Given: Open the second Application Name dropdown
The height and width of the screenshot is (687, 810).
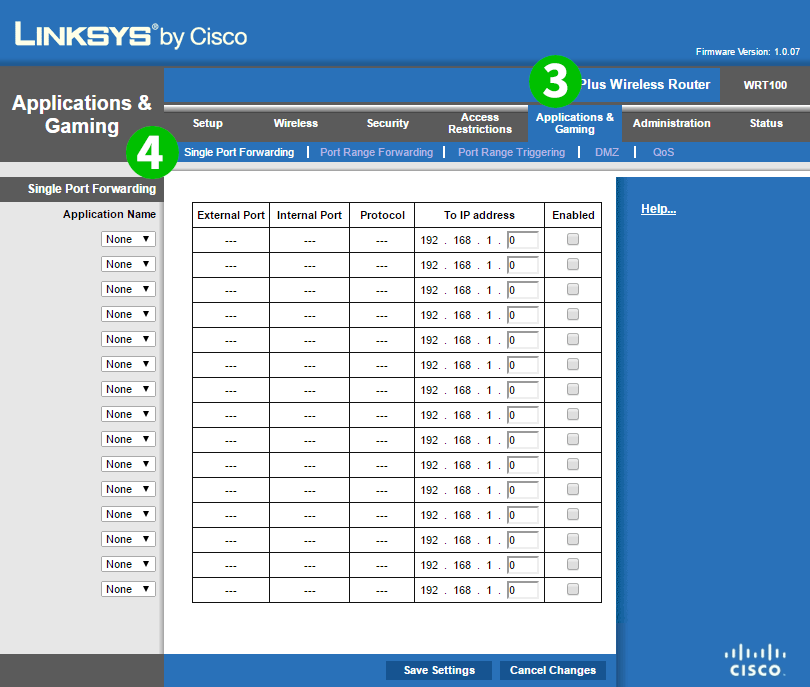Looking at the screenshot, I should [128, 264].
